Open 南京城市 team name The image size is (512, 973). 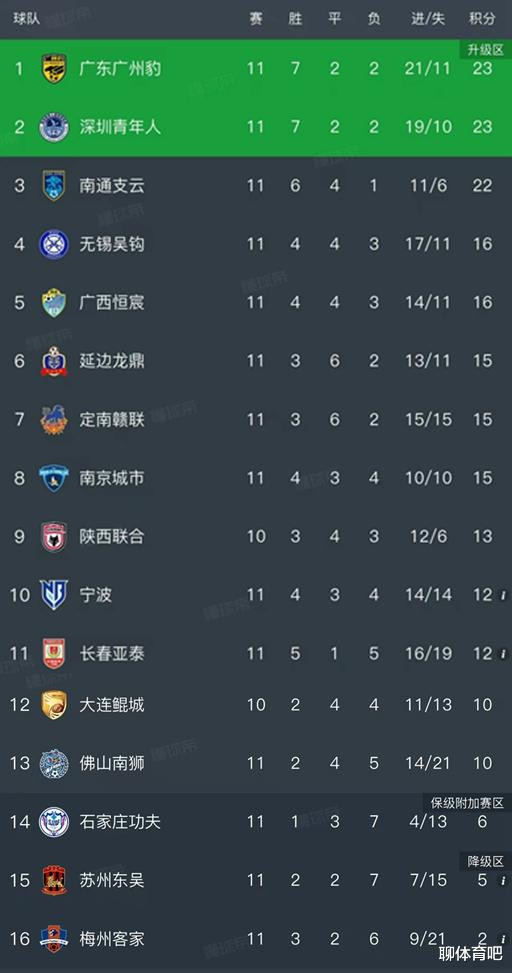point(112,478)
